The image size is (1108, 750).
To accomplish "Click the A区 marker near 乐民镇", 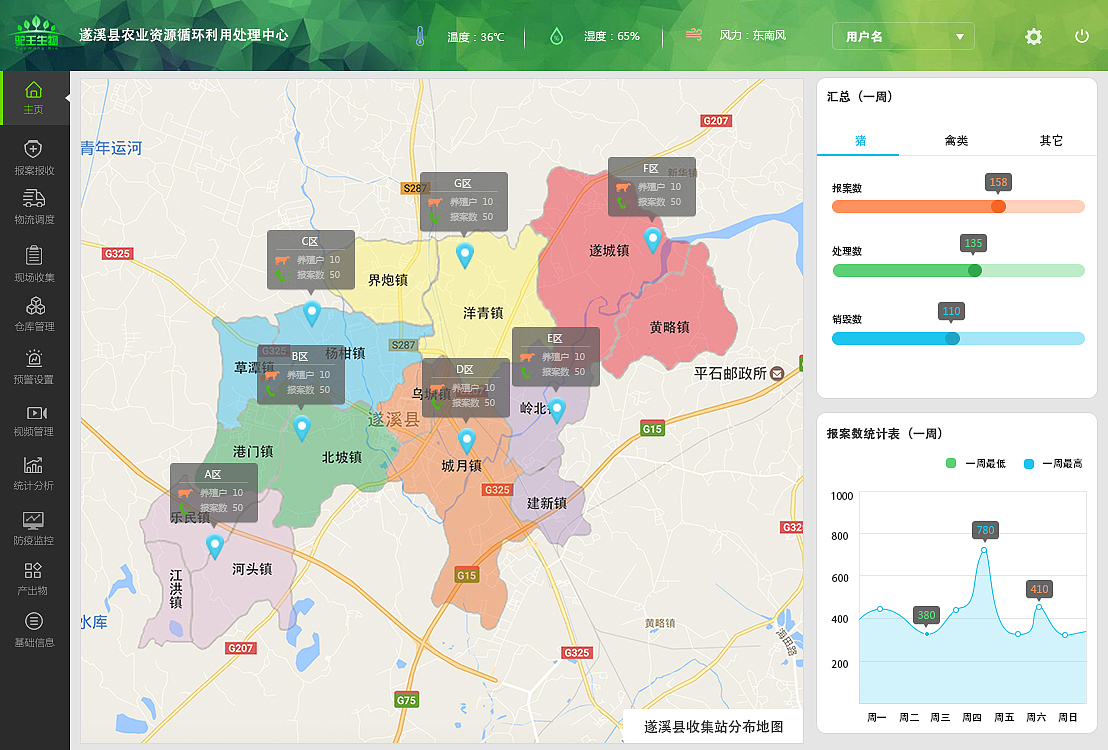I will [213, 493].
